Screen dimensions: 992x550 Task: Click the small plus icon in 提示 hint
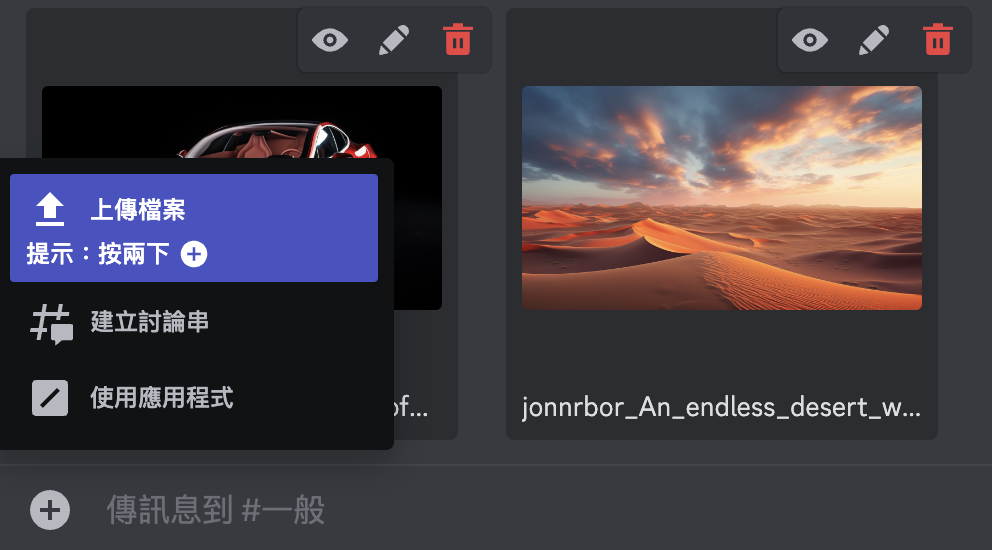click(194, 254)
